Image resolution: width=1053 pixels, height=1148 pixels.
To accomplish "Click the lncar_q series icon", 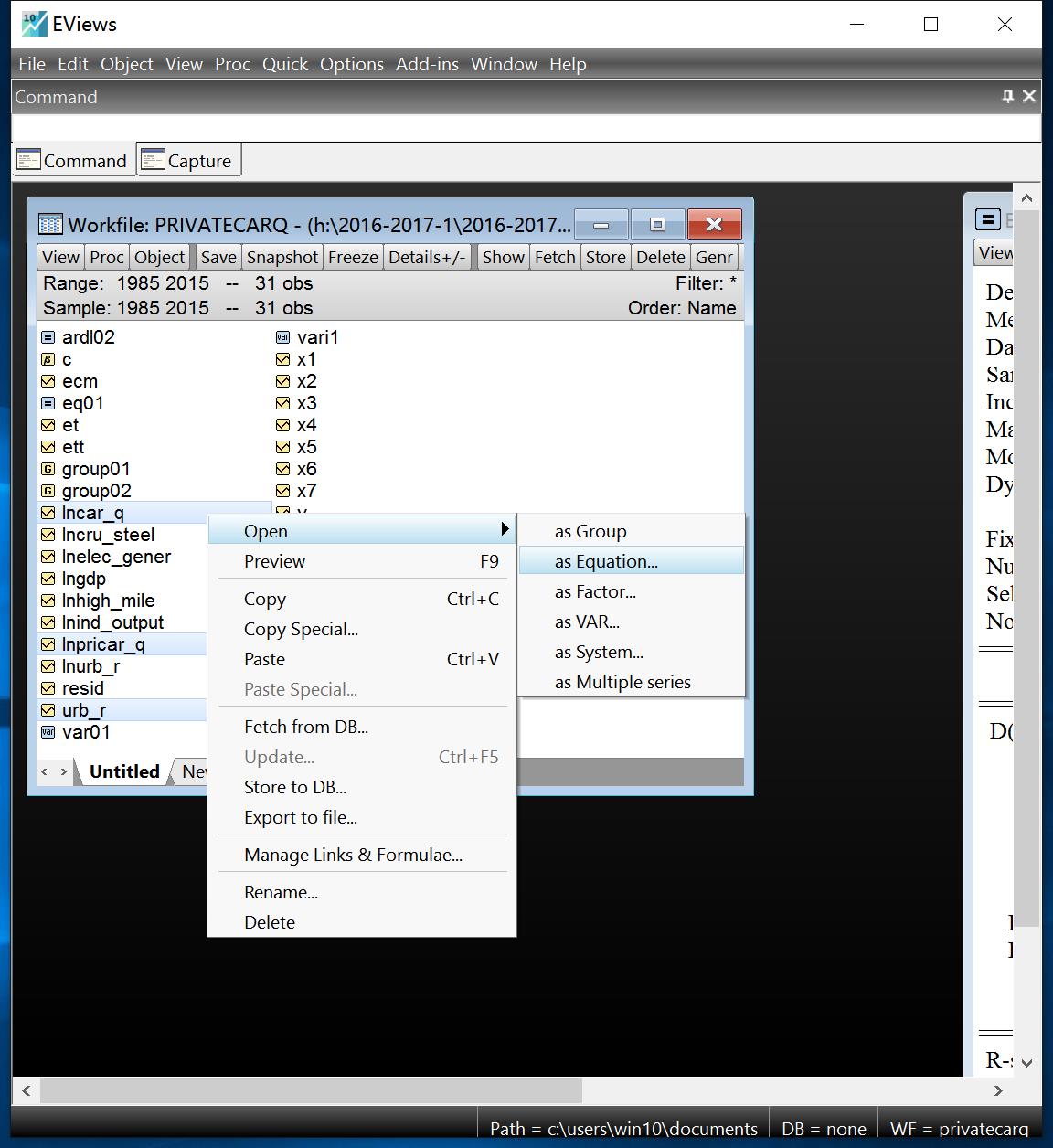I will [x=48, y=513].
